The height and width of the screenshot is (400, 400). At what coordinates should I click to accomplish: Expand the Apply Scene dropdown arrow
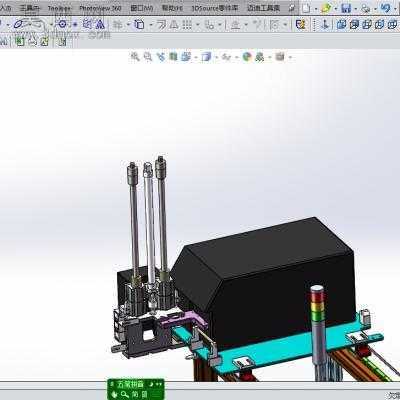point(269,58)
